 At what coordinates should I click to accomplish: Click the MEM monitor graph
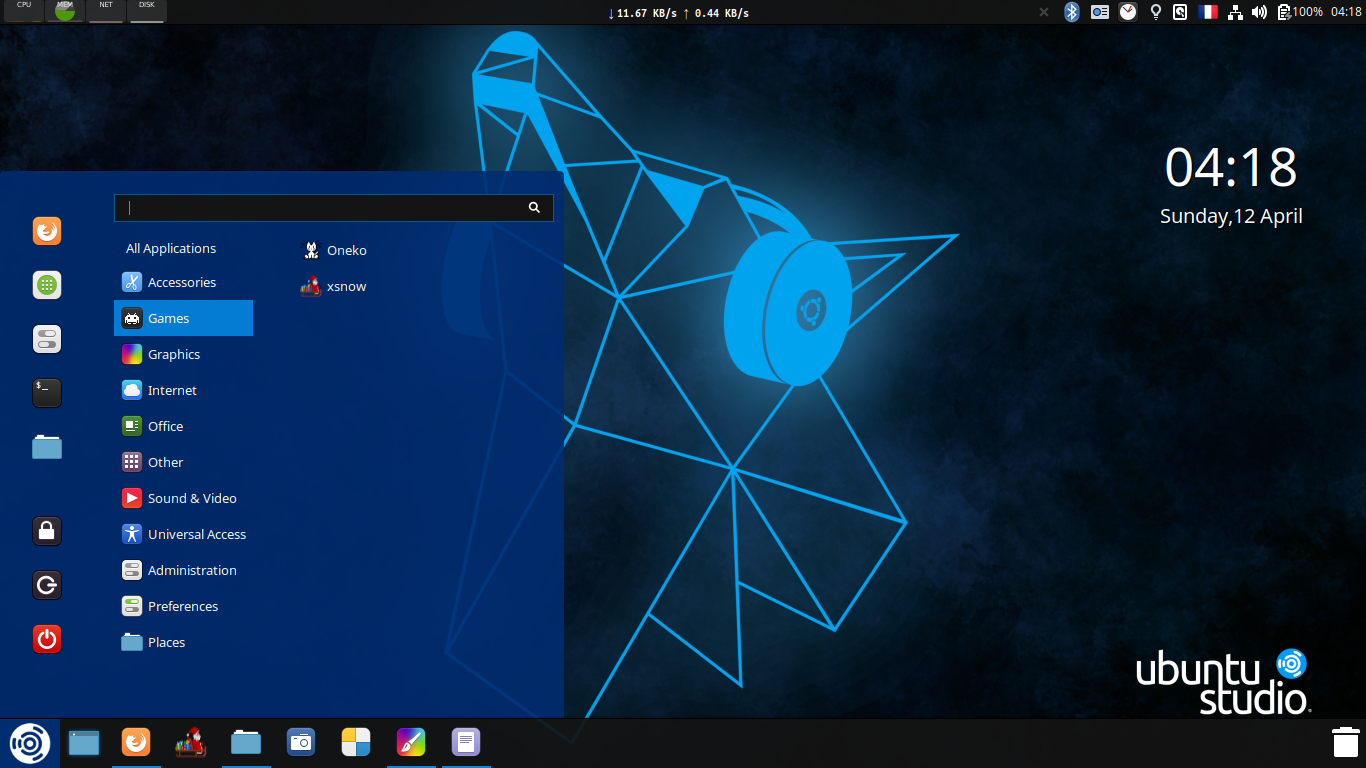pyautogui.click(x=65, y=11)
